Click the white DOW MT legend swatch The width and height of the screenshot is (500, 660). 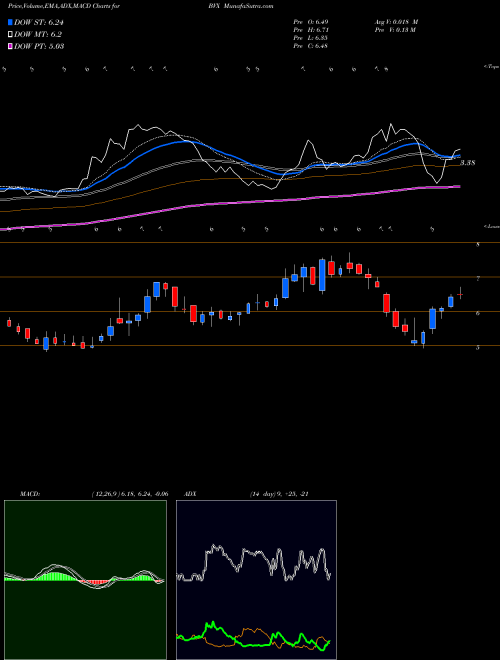point(10,35)
